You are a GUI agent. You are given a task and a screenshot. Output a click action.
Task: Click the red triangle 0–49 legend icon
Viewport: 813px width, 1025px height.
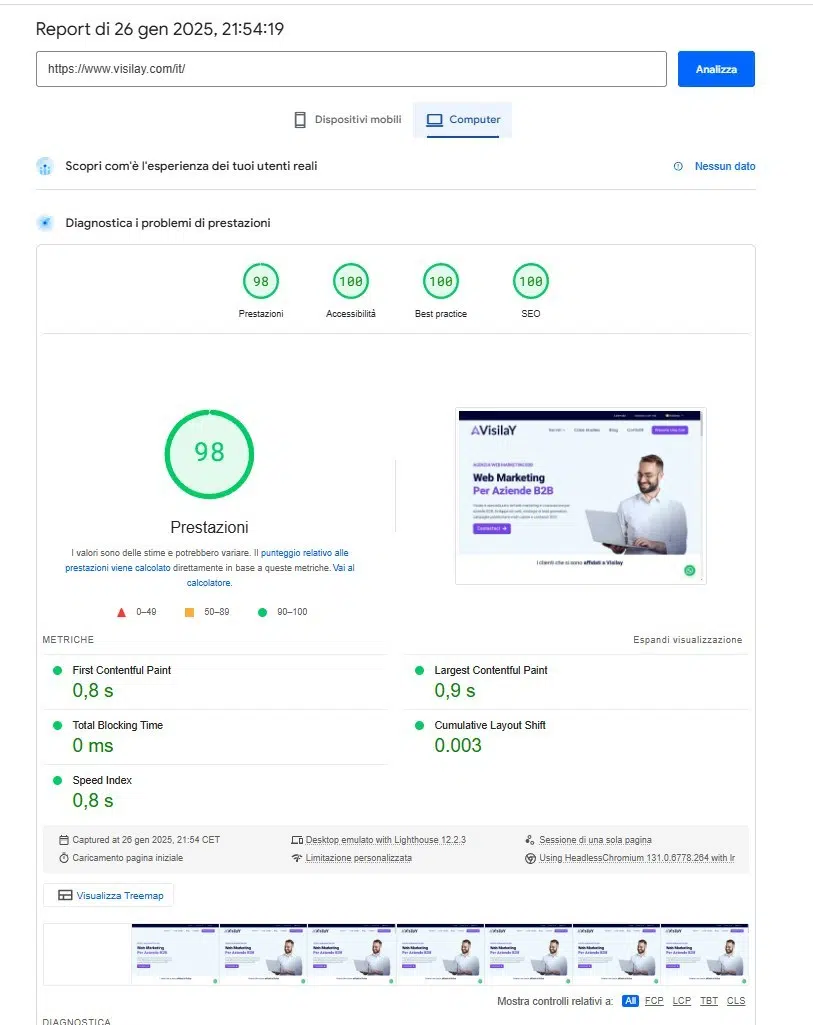pos(121,613)
